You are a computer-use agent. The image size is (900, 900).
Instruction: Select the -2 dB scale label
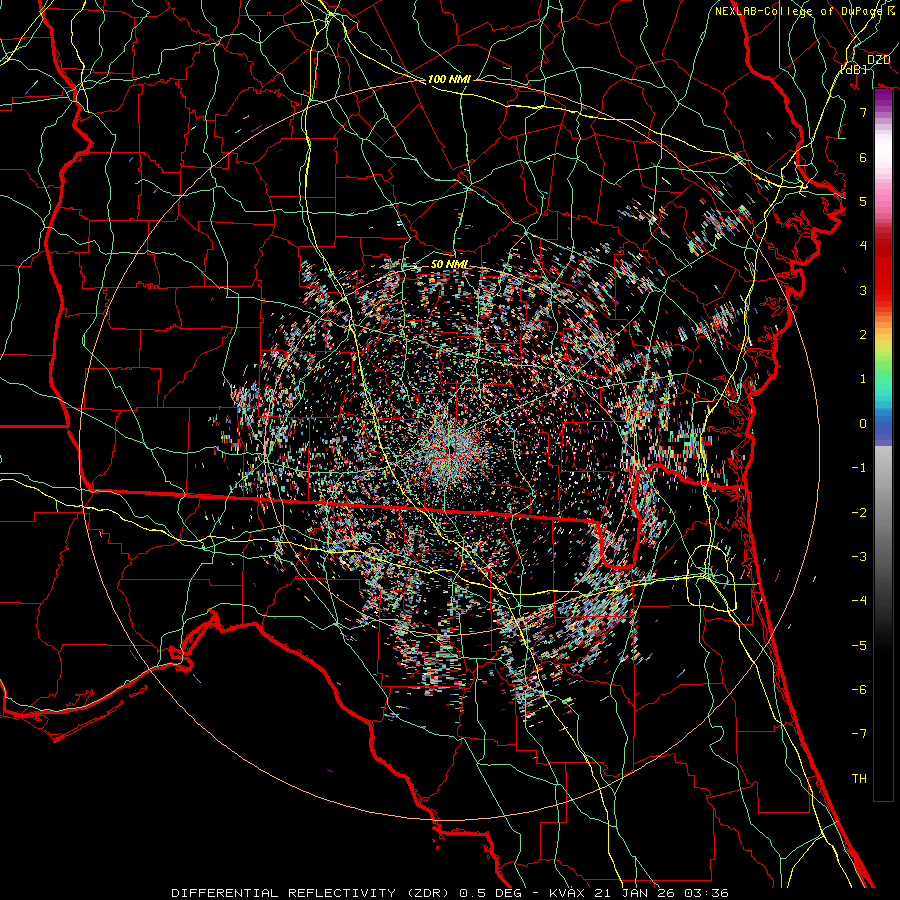[859, 513]
